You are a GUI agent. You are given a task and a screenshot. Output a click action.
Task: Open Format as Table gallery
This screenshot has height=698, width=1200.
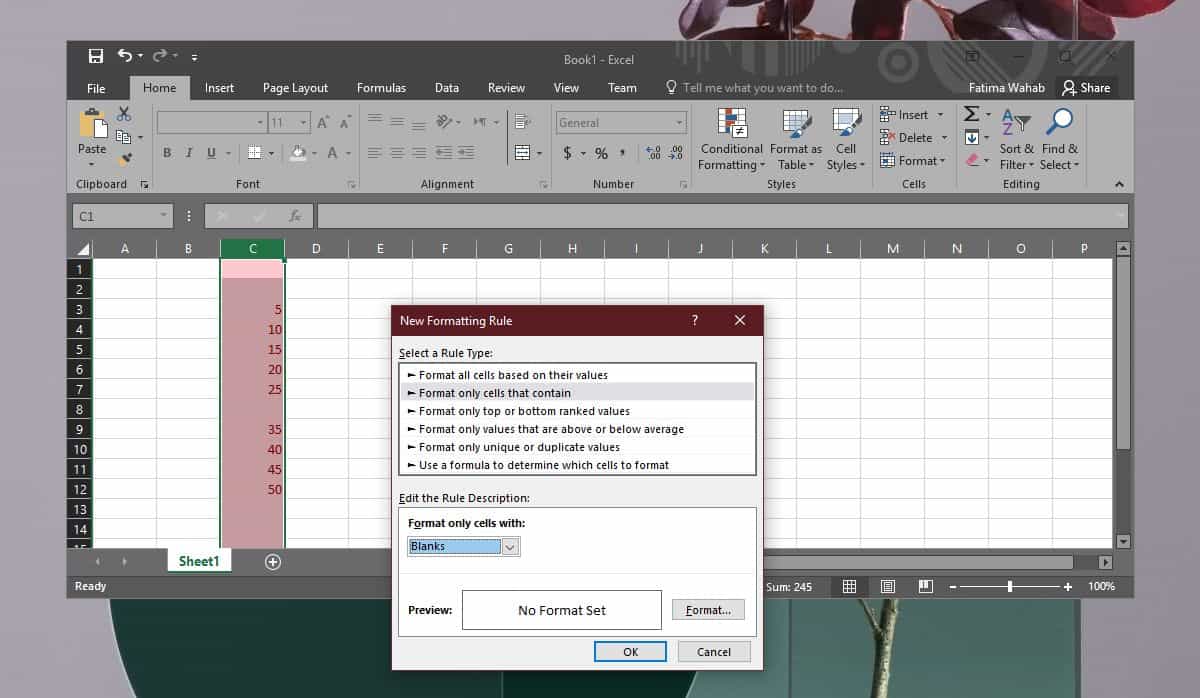click(x=796, y=139)
